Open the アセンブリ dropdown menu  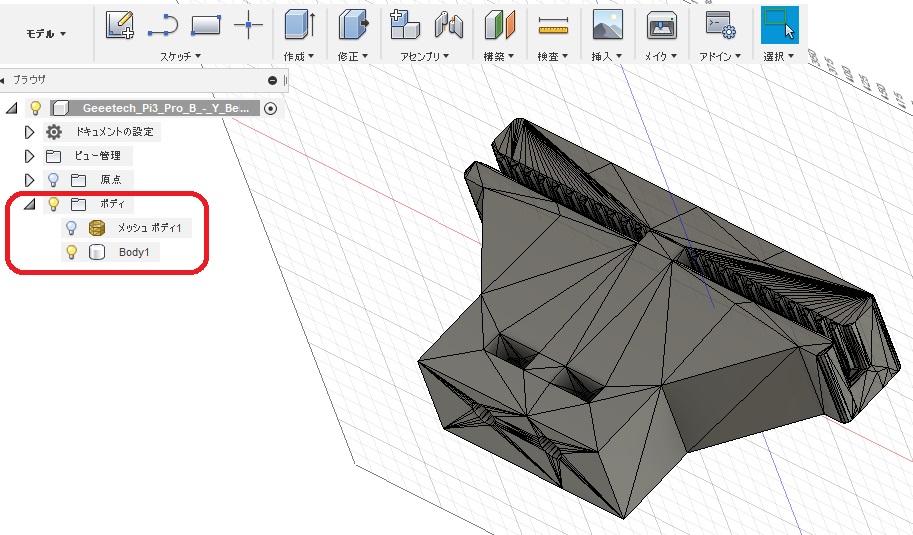tap(424, 56)
